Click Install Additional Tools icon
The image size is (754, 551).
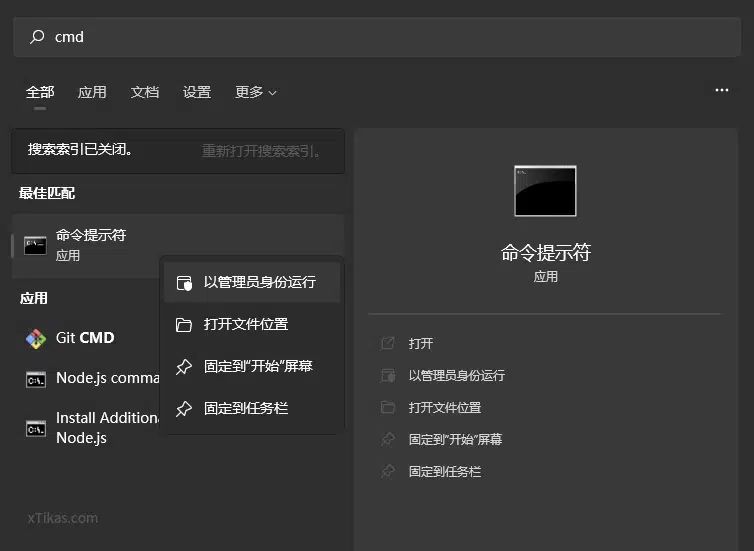[x=36, y=428]
